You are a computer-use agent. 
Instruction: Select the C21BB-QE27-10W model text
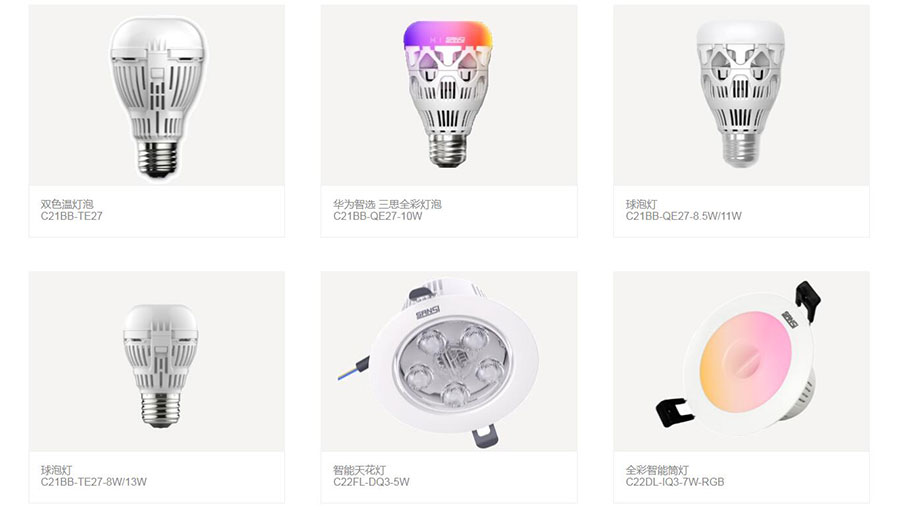click(377, 216)
